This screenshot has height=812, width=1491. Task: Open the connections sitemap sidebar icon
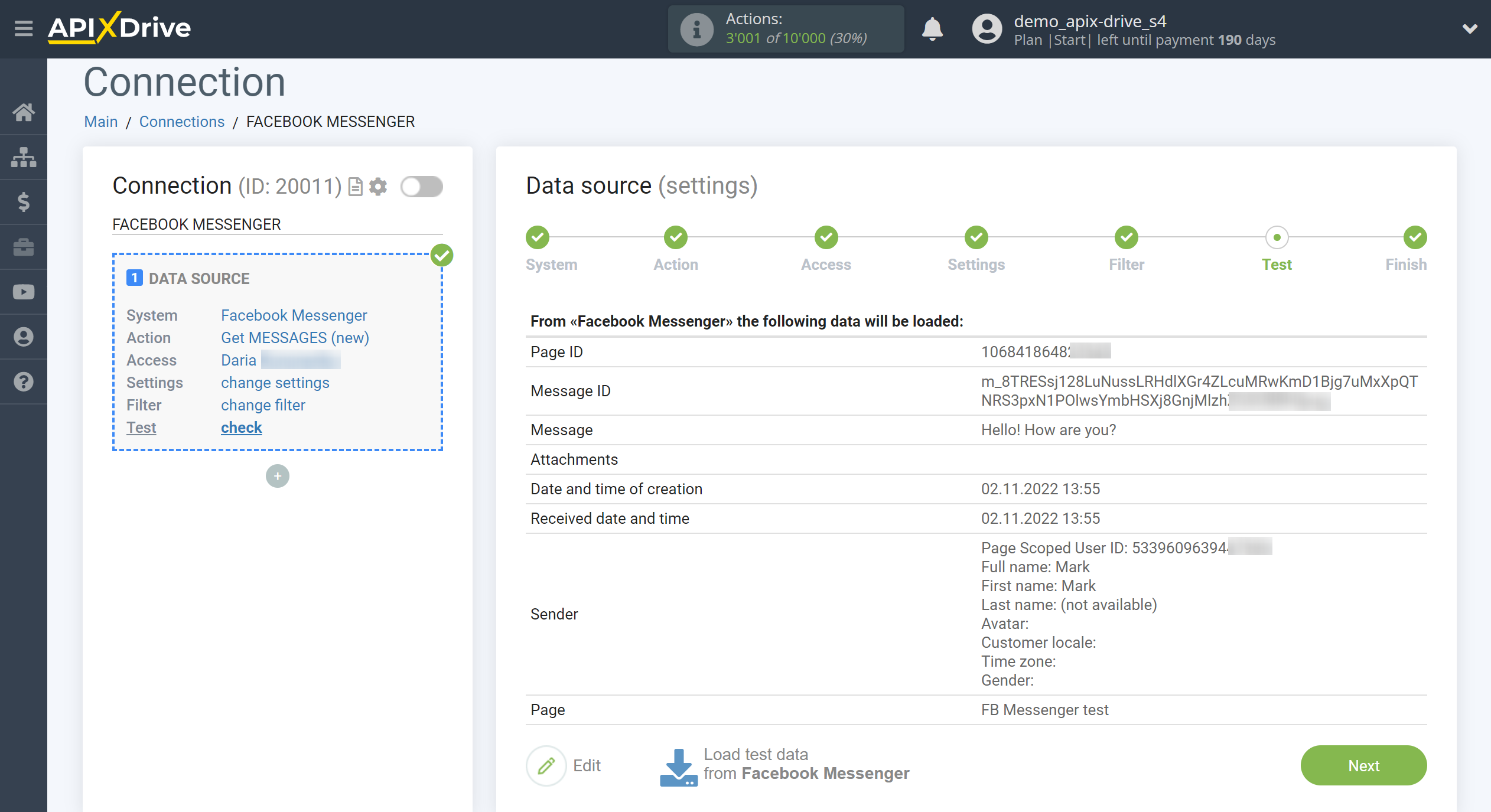[x=24, y=157]
